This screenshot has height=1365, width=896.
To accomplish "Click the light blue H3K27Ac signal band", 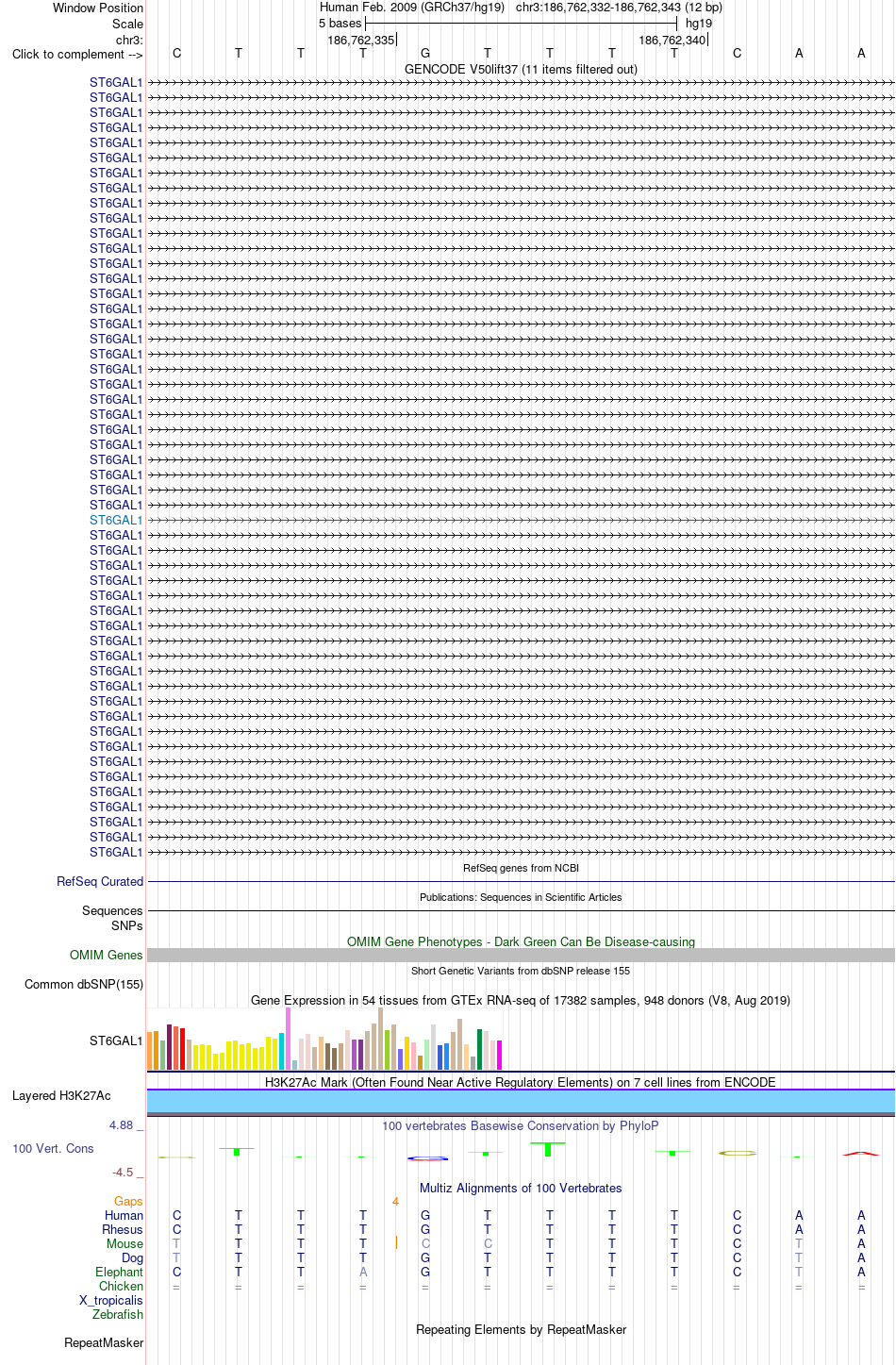I will tap(521, 1101).
